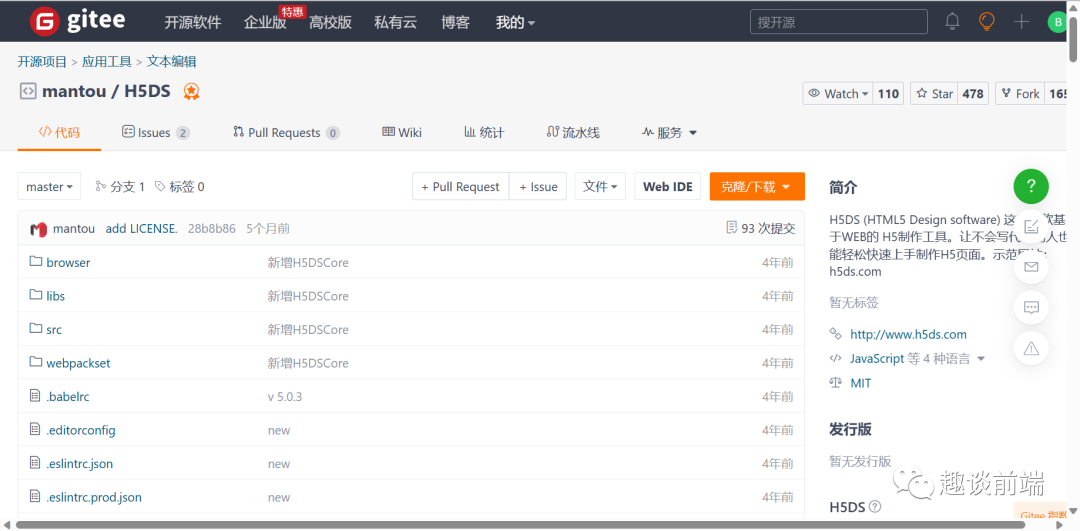The image size is (1080, 531).
Task: Fork the repository
Action: (x=1020, y=94)
